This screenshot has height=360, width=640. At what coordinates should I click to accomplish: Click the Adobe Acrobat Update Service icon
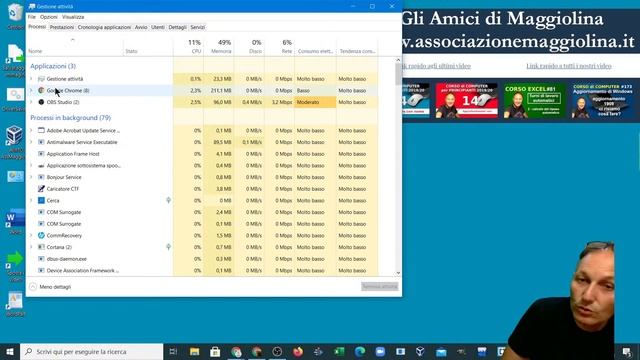(x=41, y=130)
